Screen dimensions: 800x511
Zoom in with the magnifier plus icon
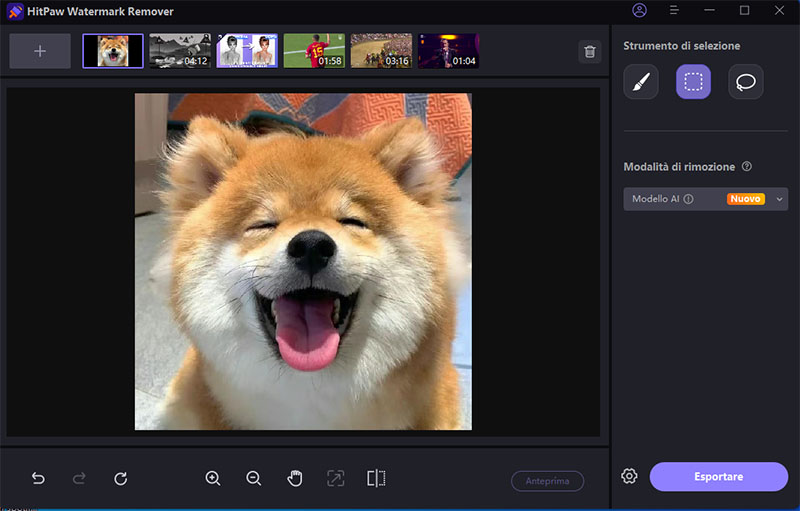pos(213,479)
